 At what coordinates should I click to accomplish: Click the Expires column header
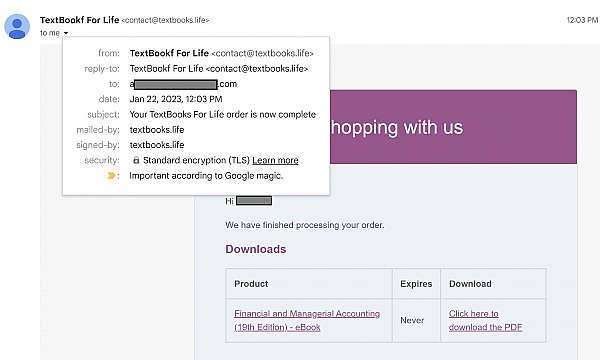[x=416, y=284]
